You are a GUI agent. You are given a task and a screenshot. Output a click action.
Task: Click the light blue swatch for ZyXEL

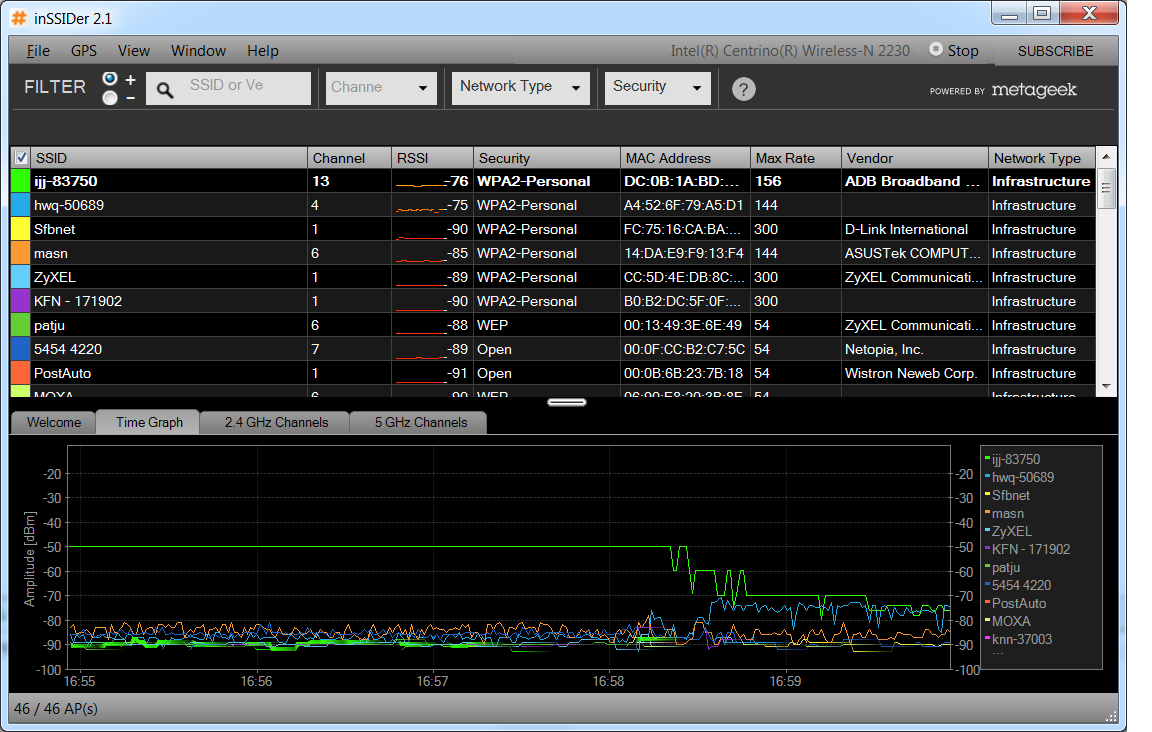[x=21, y=277]
